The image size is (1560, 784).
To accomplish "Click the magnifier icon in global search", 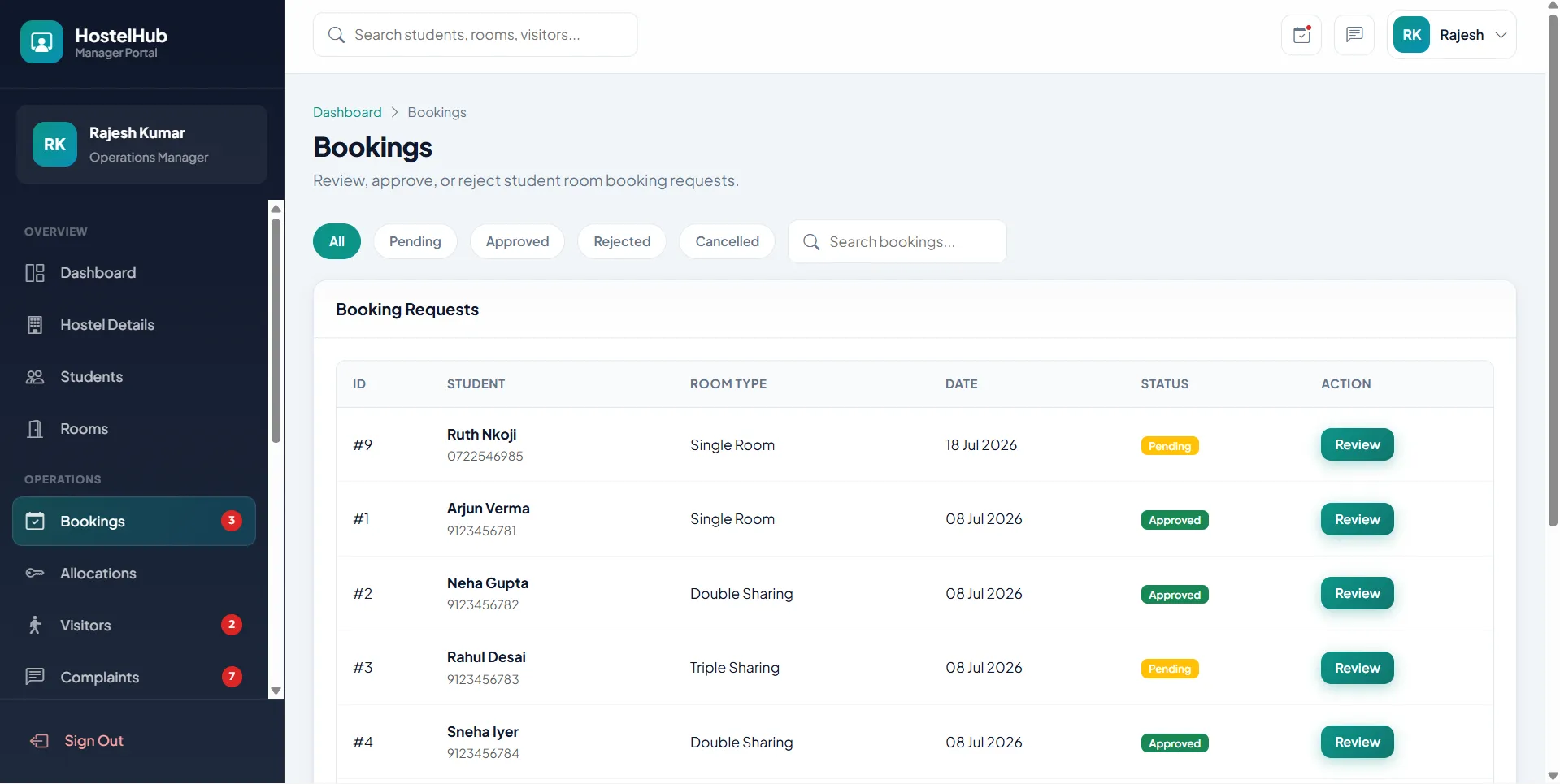I will [336, 35].
